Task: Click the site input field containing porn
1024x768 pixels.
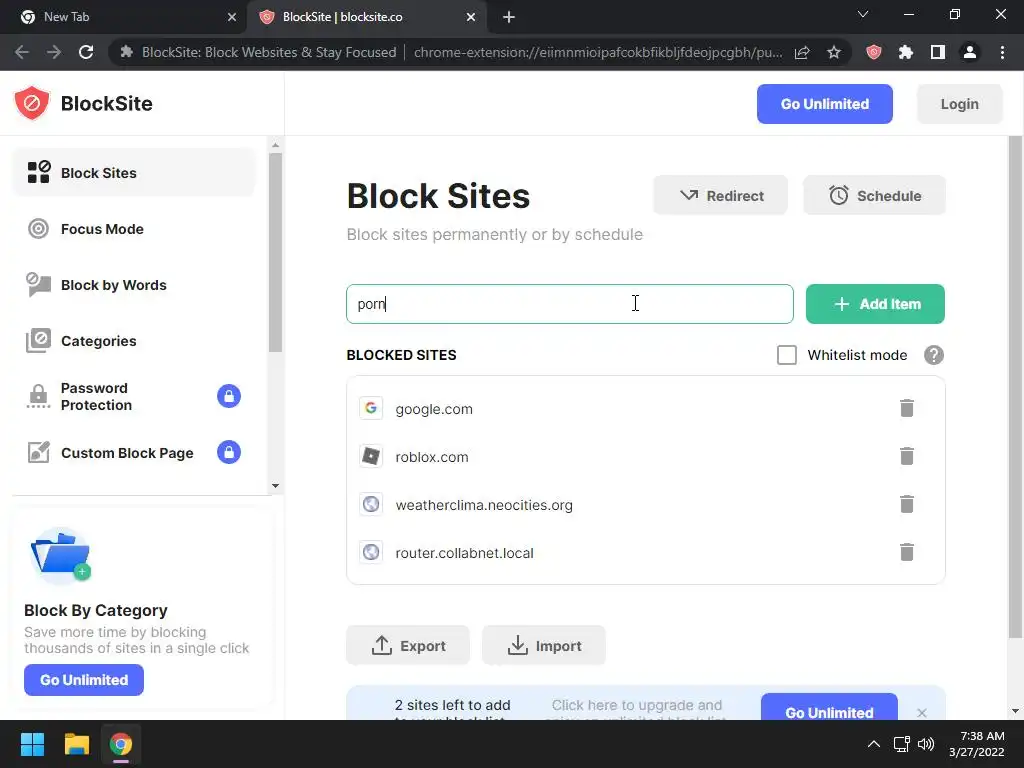Action: point(569,304)
